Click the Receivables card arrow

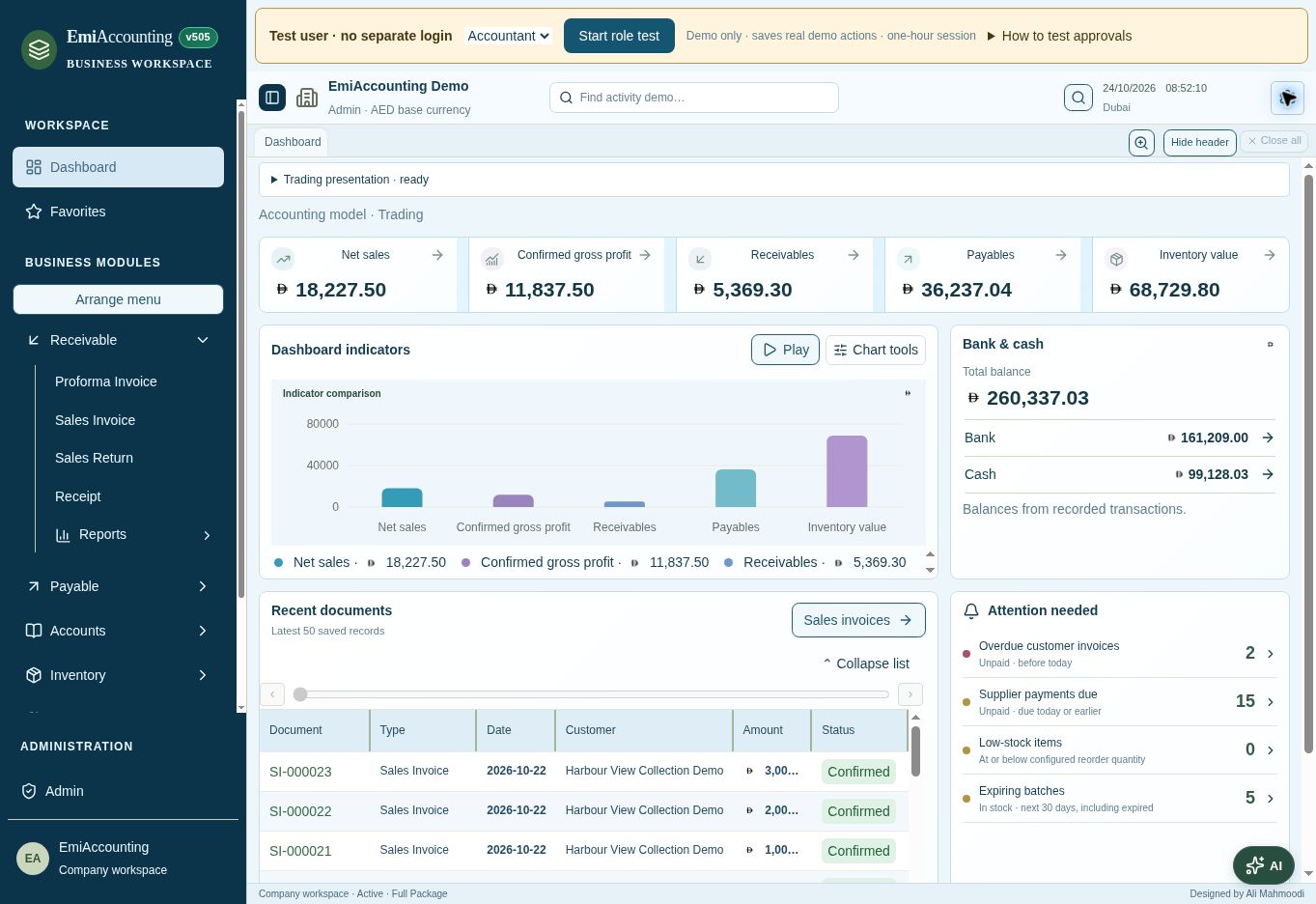pos(854,255)
